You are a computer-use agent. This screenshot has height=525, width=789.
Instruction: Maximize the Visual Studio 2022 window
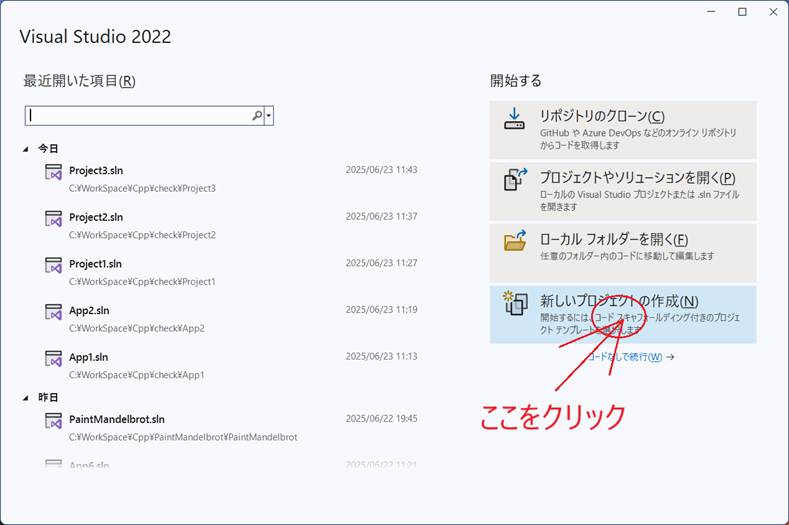coord(742,12)
